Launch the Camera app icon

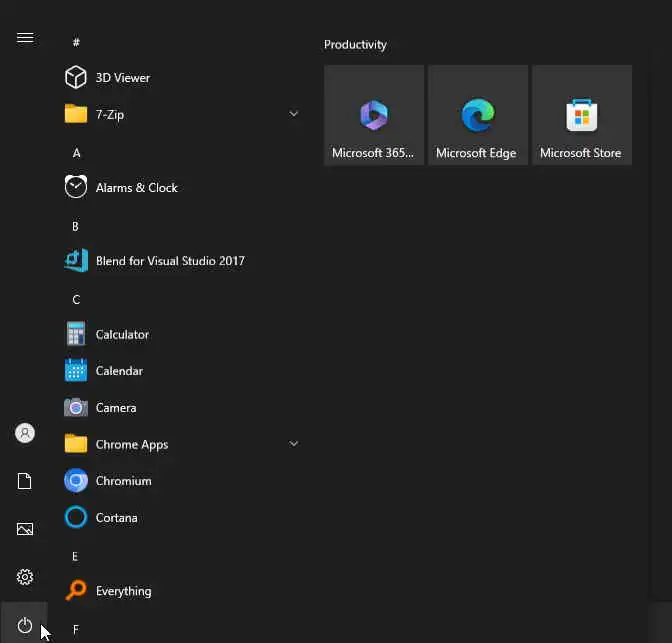(76, 407)
